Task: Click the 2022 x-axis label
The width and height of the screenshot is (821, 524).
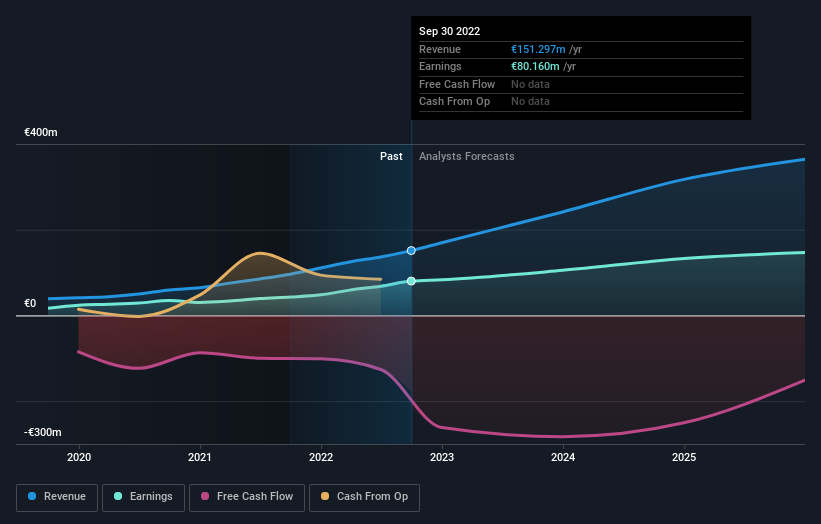Action: tap(321, 457)
